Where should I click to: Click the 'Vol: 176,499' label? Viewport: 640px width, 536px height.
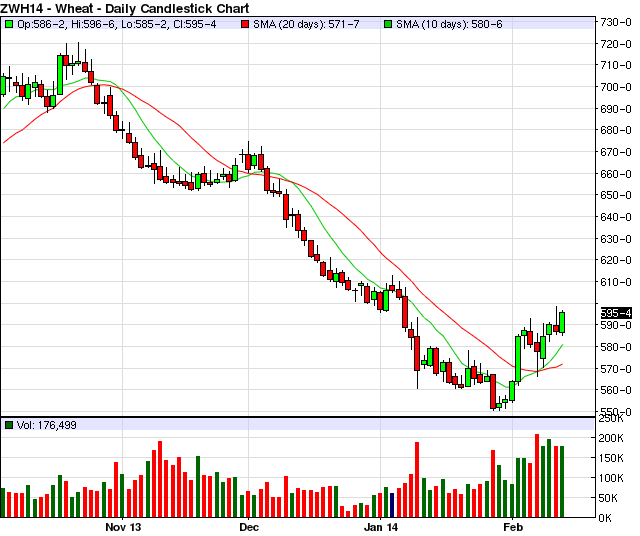click(47, 425)
